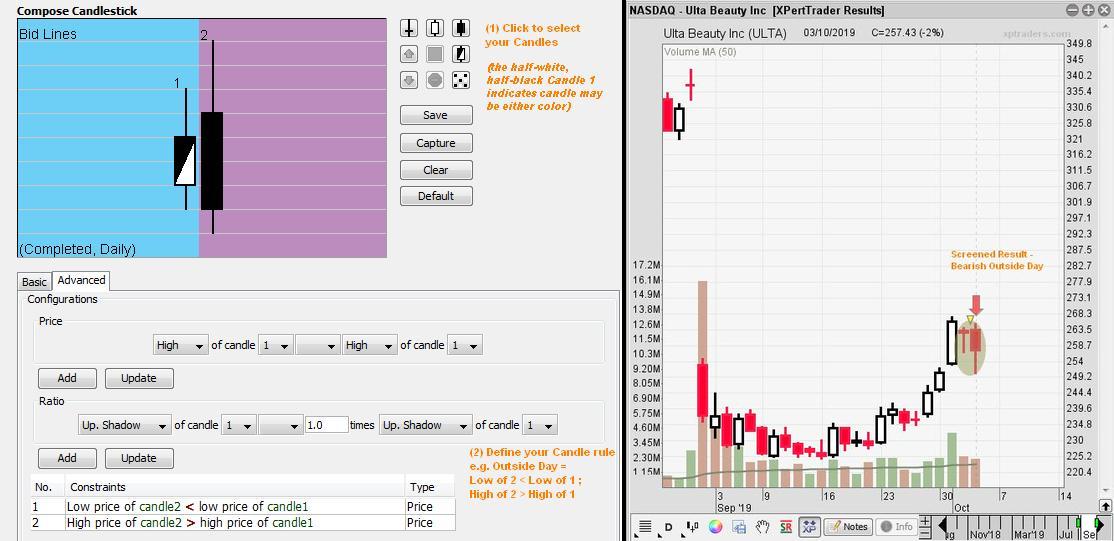1114x541 pixels.
Task: Click Update button under Ratio
Action: pyautogui.click(x=139, y=458)
